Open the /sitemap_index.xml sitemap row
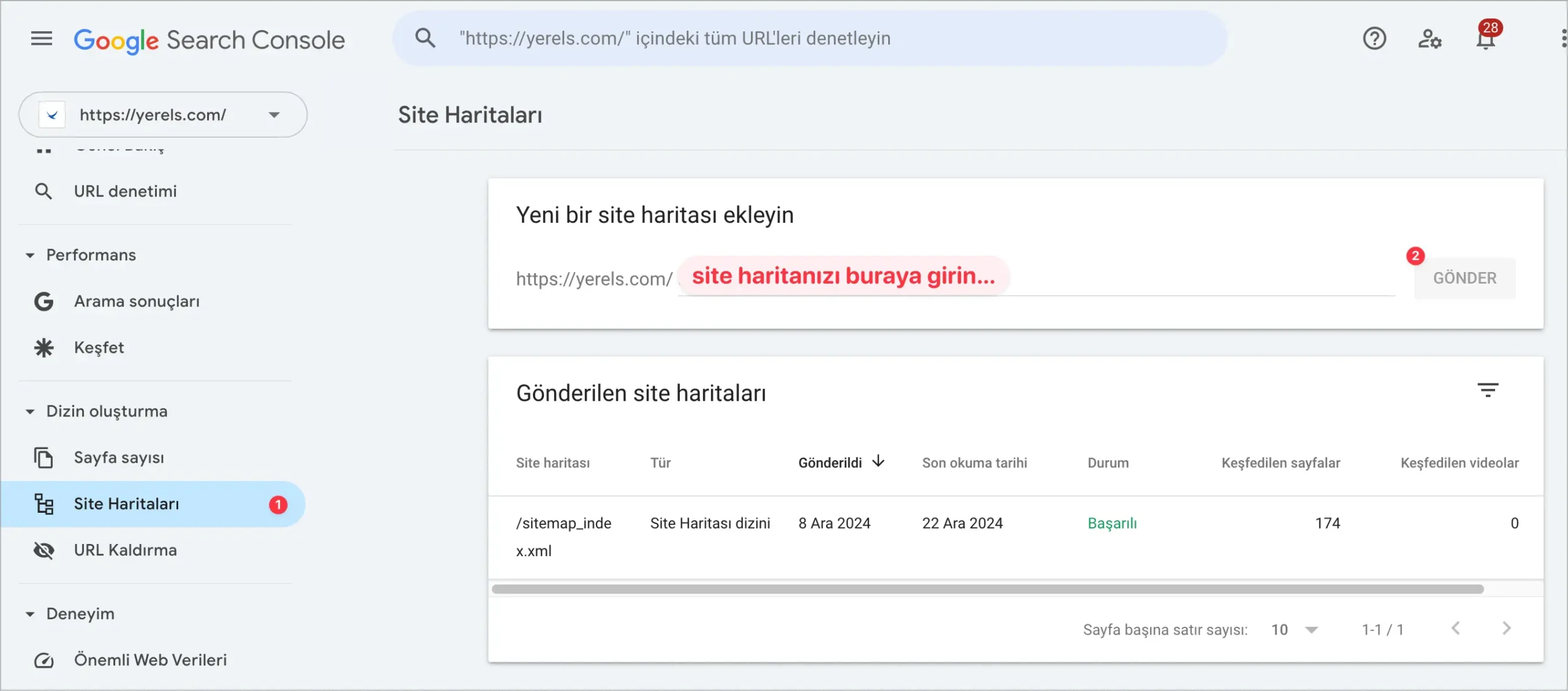 (1016, 537)
